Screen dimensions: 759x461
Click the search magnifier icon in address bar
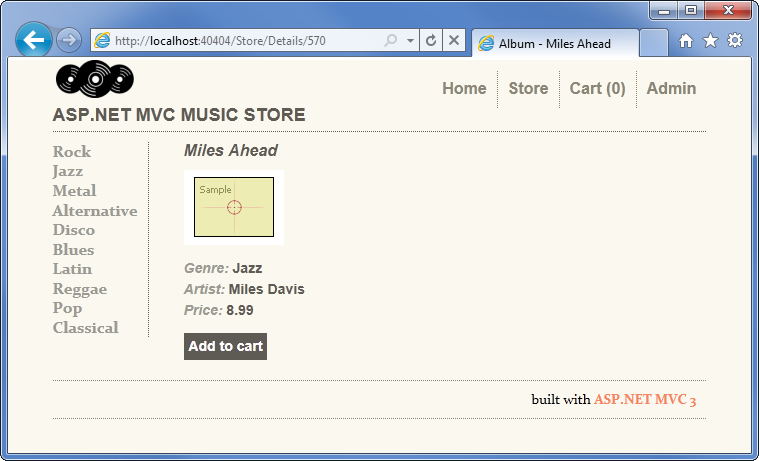pos(390,41)
